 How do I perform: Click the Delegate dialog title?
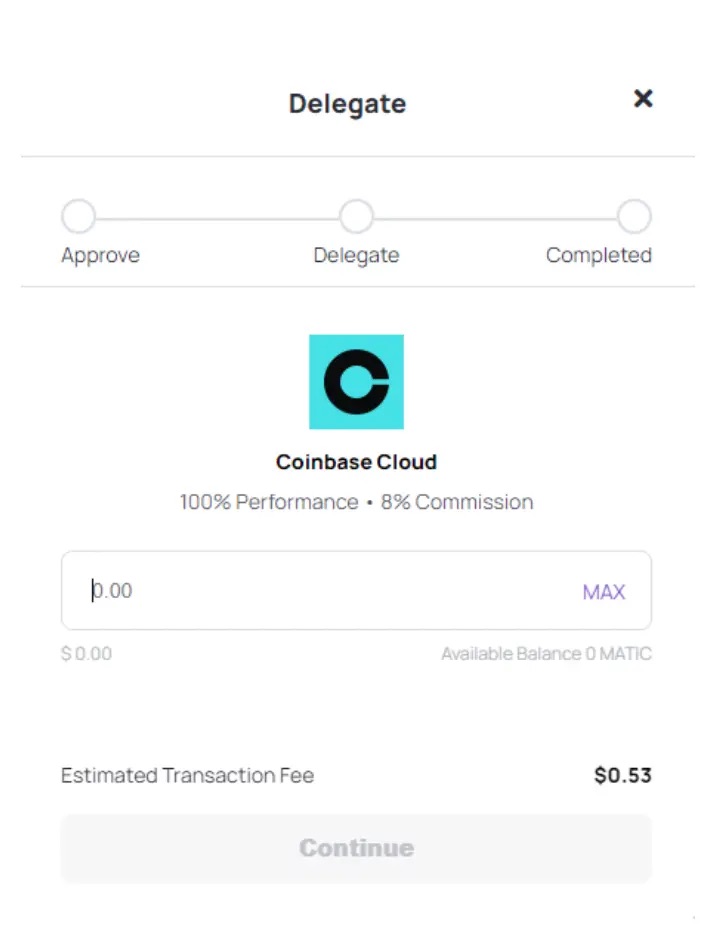pyautogui.click(x=347, y=104)
